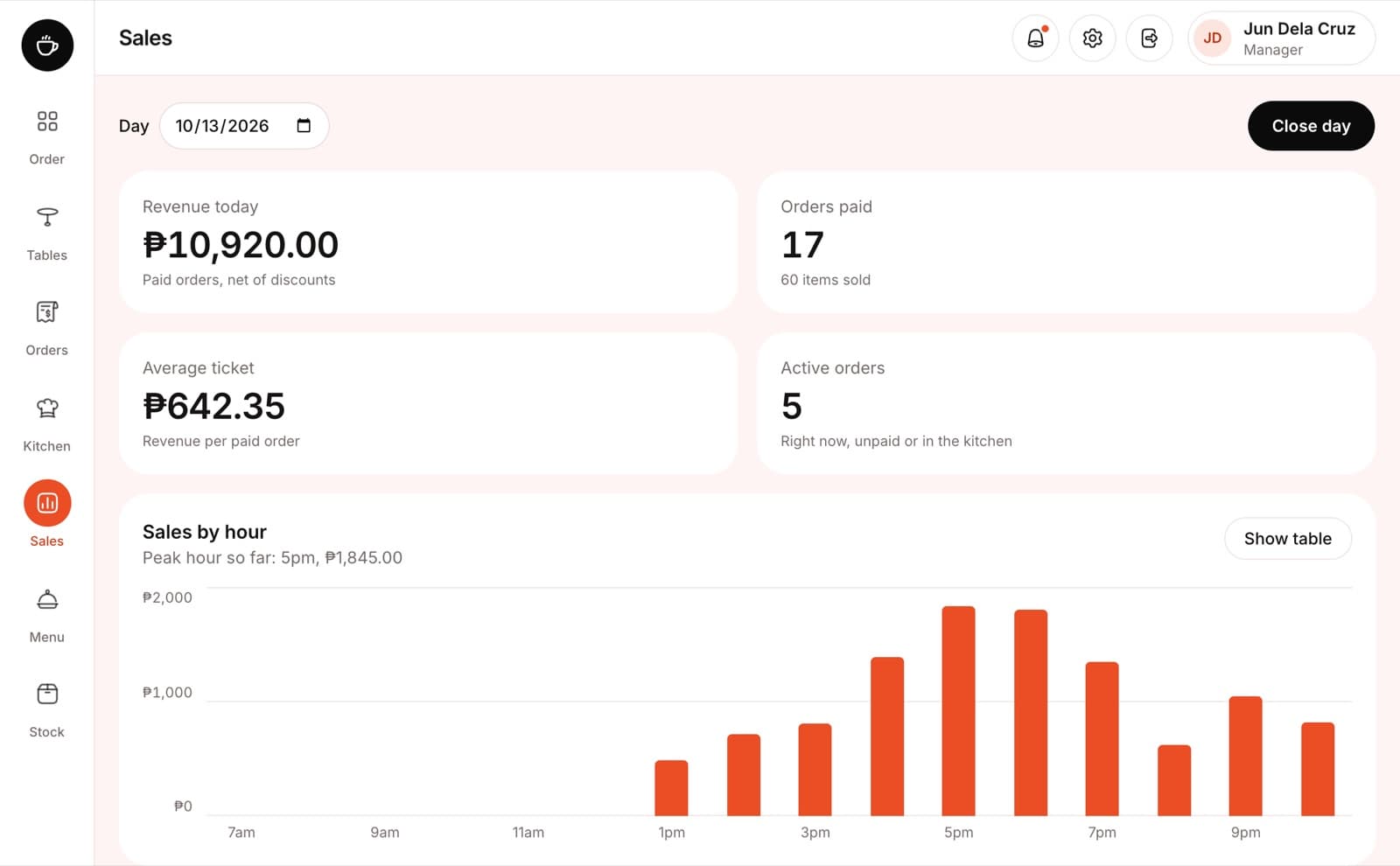Click 'Paid orders, net of discounts' text
This screenshot has height=866, width=1400.
coord(239,280)
